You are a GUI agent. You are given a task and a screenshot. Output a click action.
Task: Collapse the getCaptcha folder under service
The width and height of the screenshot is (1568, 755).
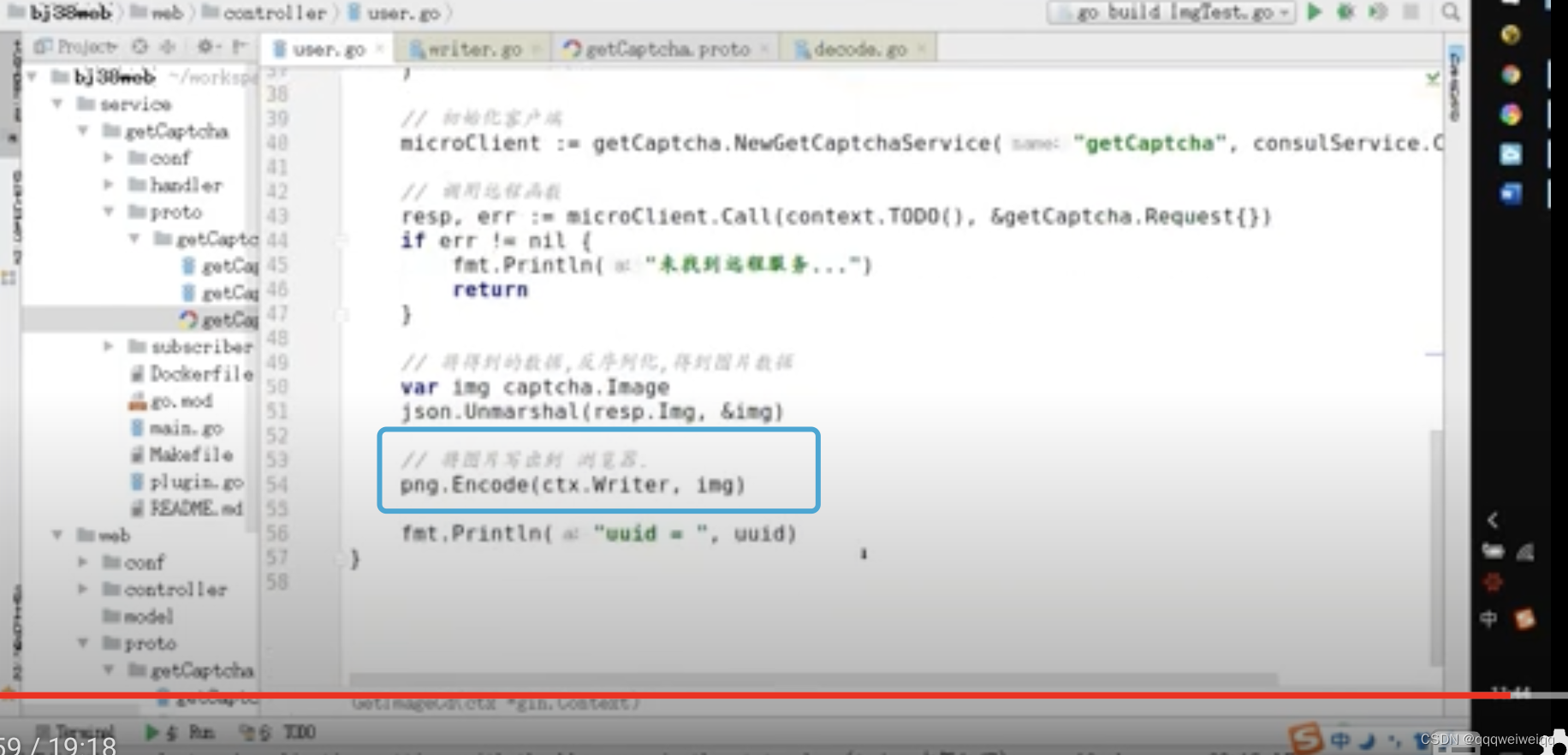83,131
